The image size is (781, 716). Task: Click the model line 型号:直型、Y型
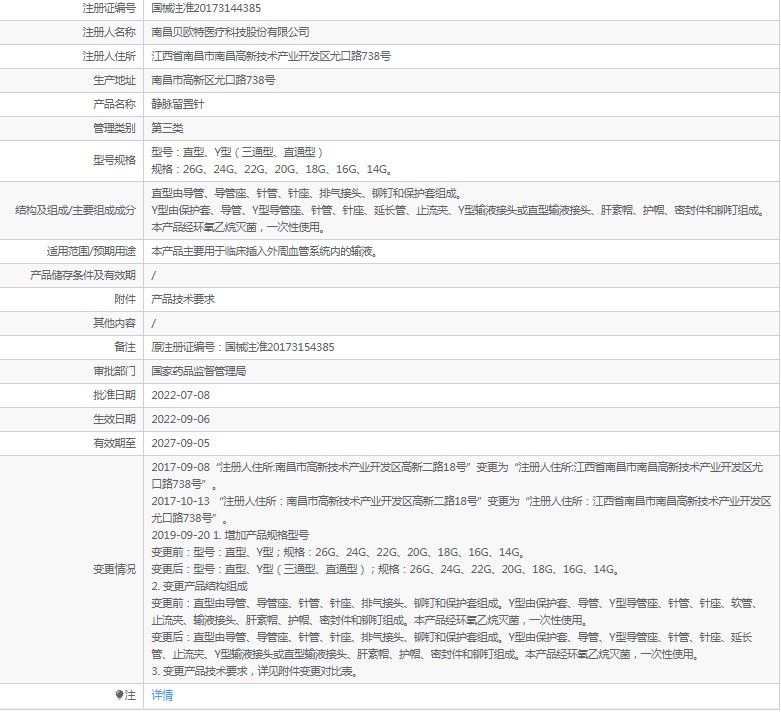[x=237, y=152]
